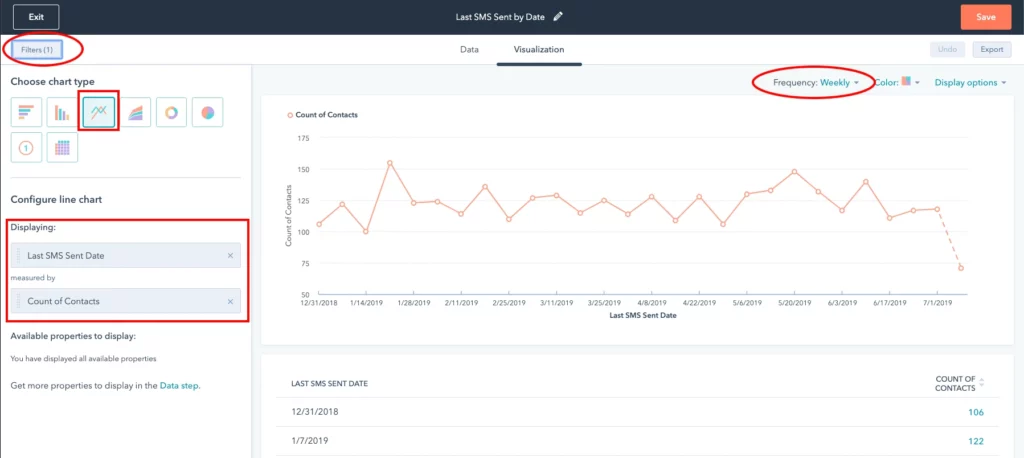Edit the report title with pencil icon
The height and width of the screenshot is (458, 1024).
(558, 17)
